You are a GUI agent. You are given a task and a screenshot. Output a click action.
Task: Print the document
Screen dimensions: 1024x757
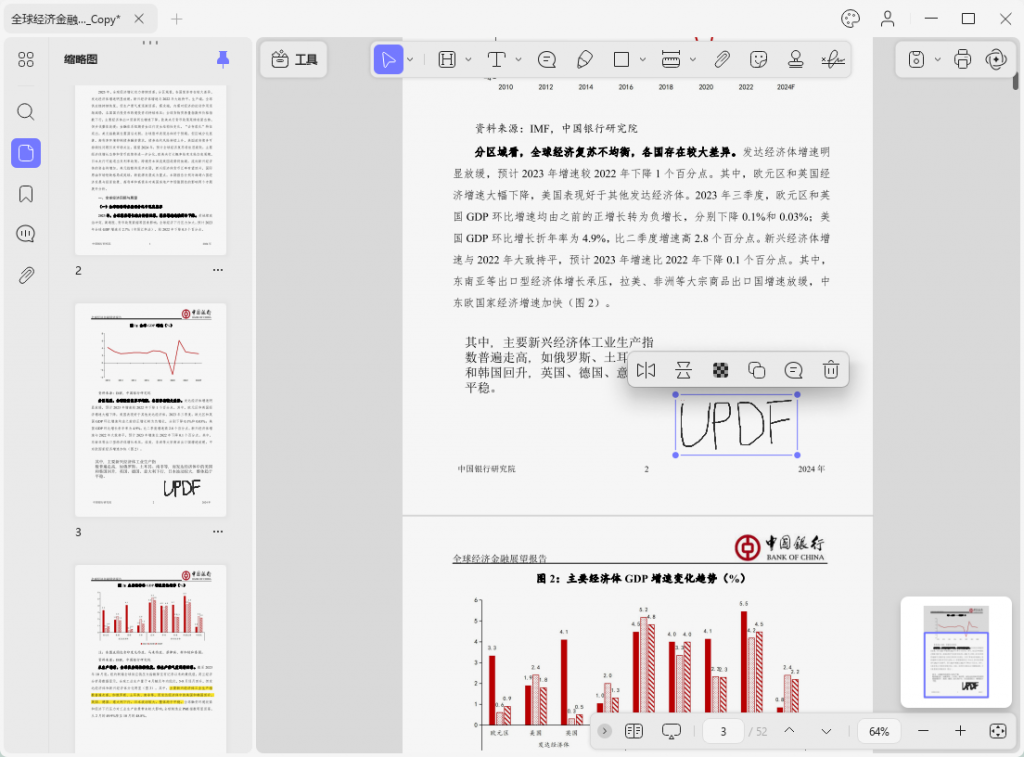[x=962, y=60]
